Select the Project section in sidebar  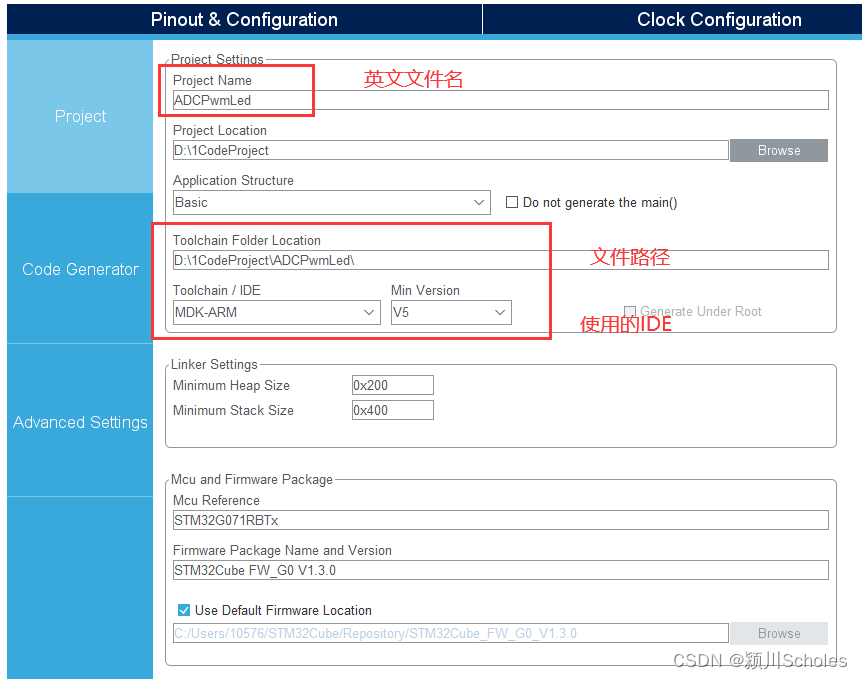pos(80,116)
